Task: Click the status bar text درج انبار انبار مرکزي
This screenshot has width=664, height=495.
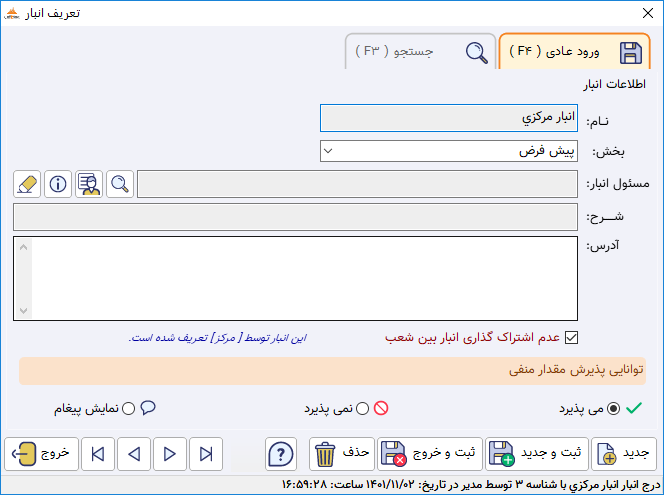Action: (x=470, y=485)
